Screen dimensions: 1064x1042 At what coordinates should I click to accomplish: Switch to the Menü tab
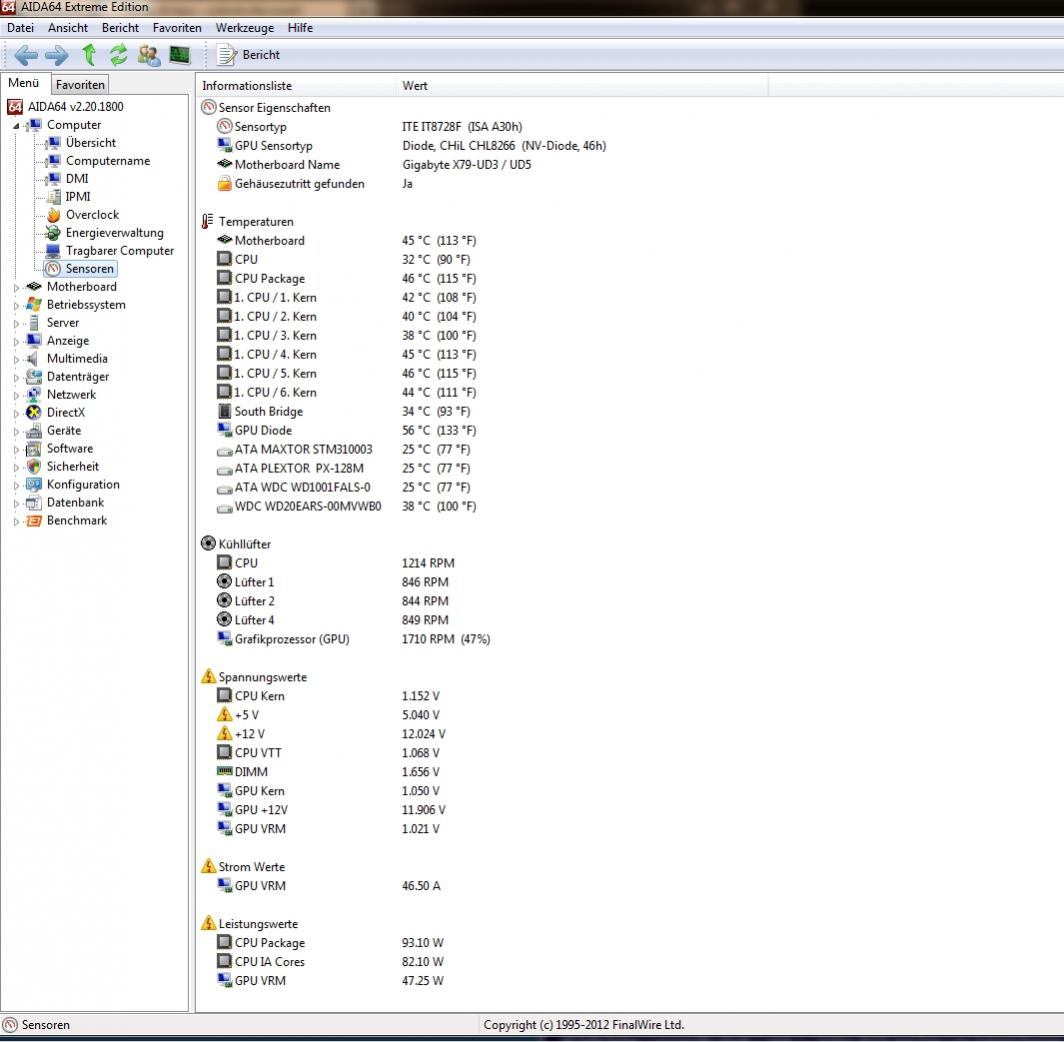24,83
